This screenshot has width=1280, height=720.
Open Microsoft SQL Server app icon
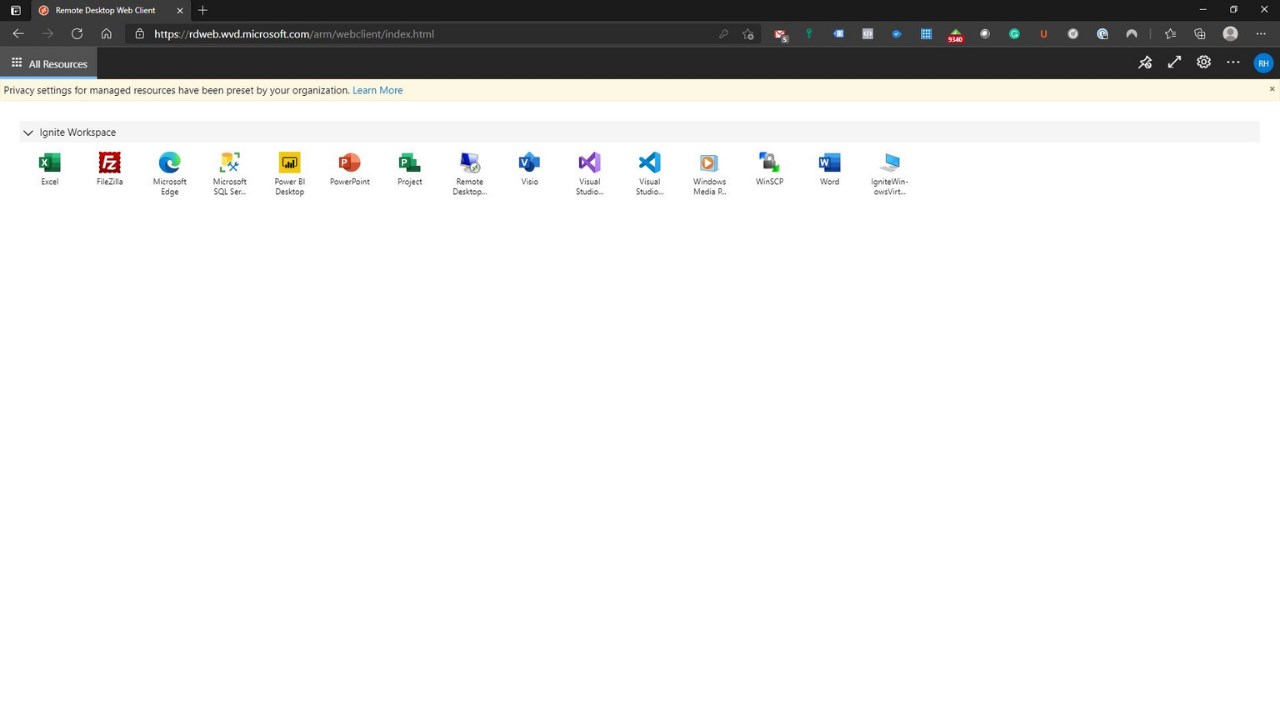pyautogui.click(x=229, y=173)
